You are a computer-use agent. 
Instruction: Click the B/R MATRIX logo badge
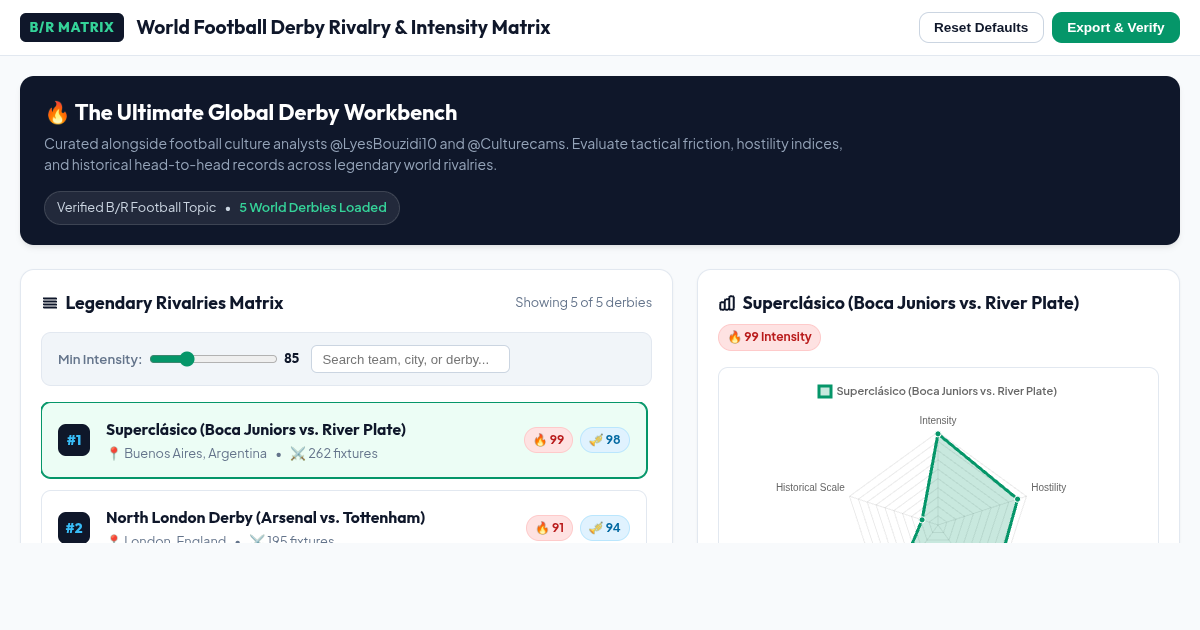coord(72,27)
